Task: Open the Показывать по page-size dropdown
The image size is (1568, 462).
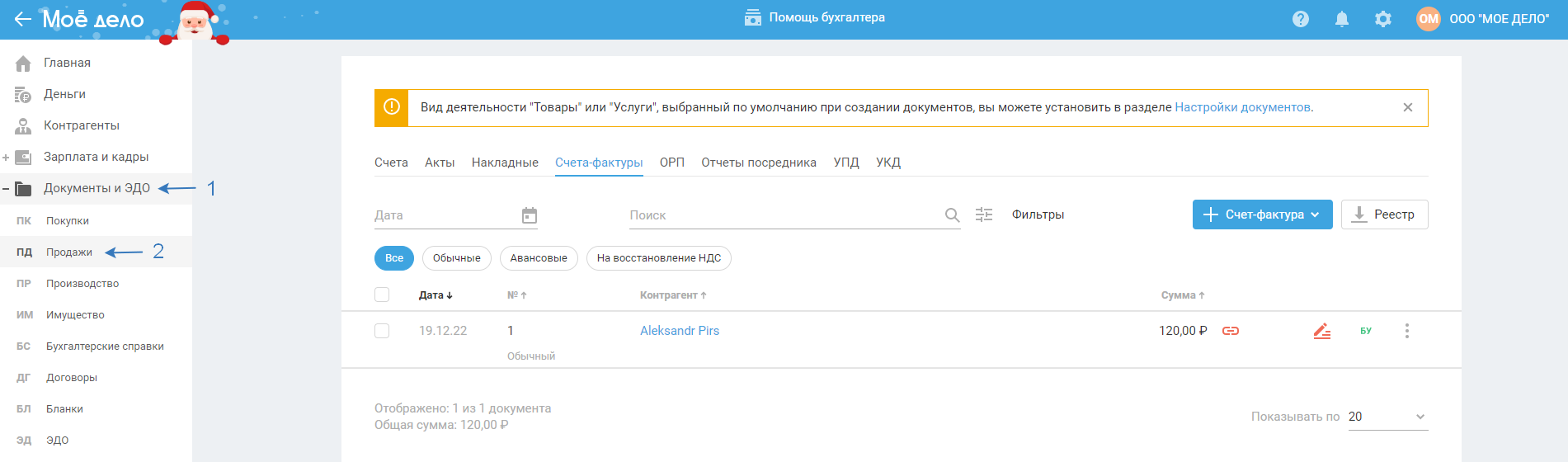Action: point(1387,417)
